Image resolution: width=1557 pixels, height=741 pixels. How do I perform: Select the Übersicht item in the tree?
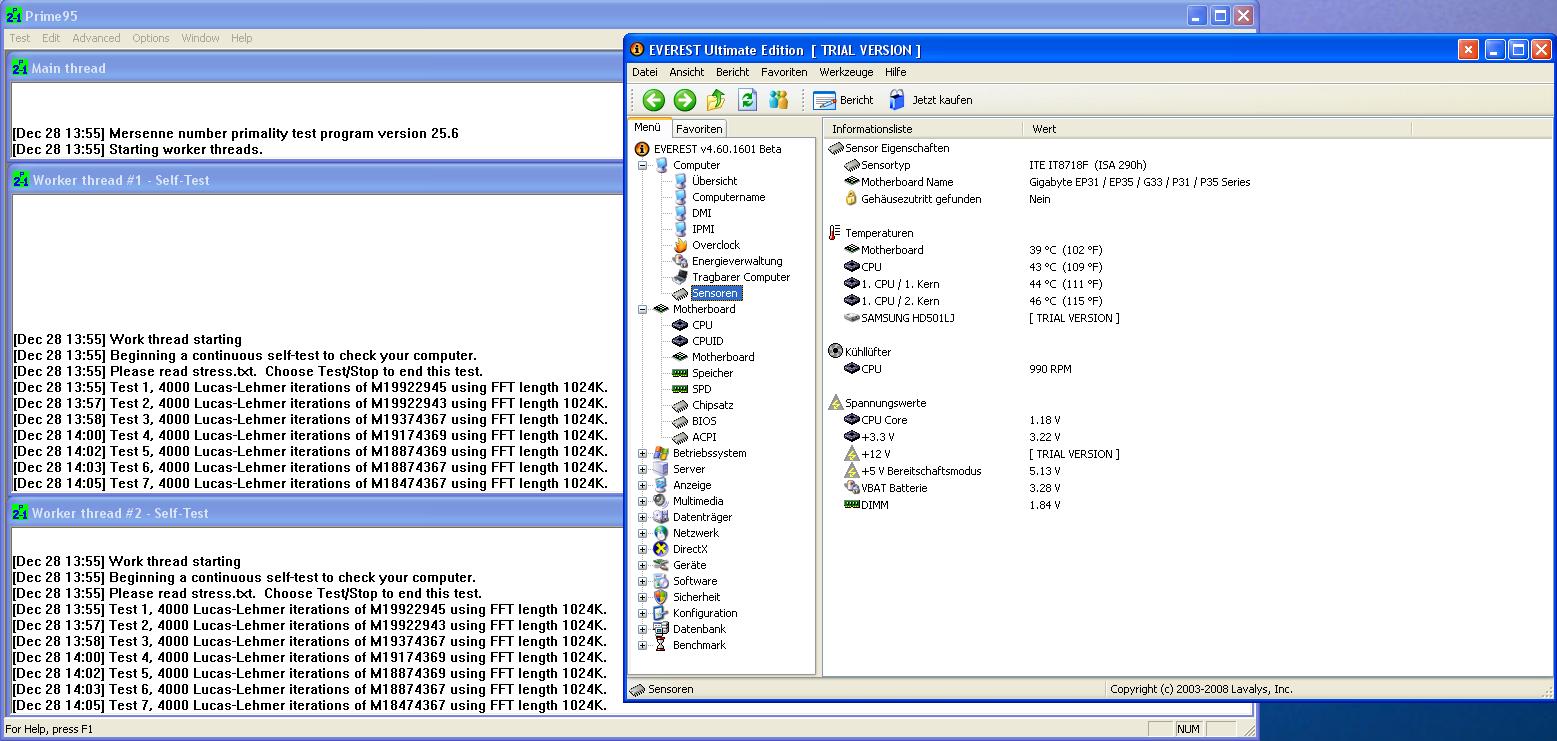714,181
